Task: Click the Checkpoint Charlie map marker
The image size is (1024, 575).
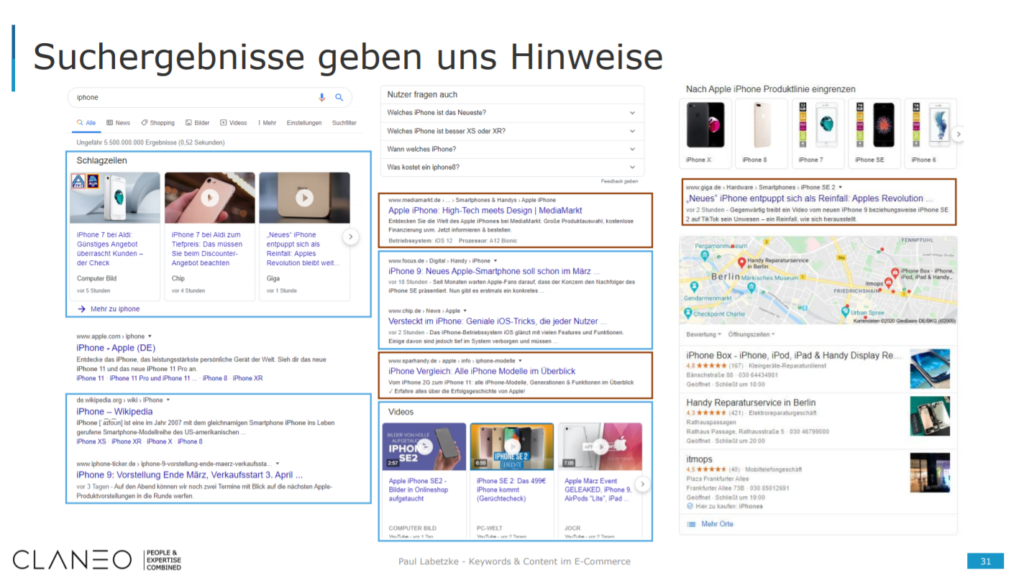Action: (688, 314)
